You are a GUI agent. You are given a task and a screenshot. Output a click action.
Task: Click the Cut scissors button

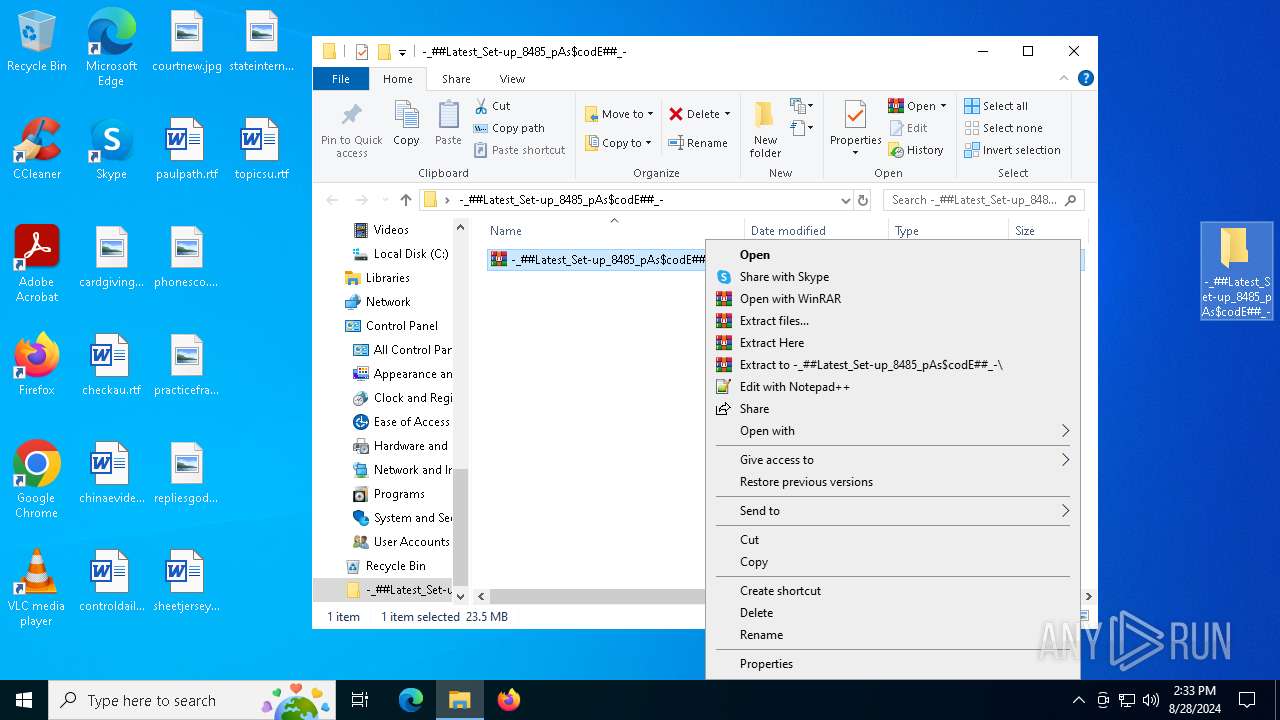click(x=492, y=106)
